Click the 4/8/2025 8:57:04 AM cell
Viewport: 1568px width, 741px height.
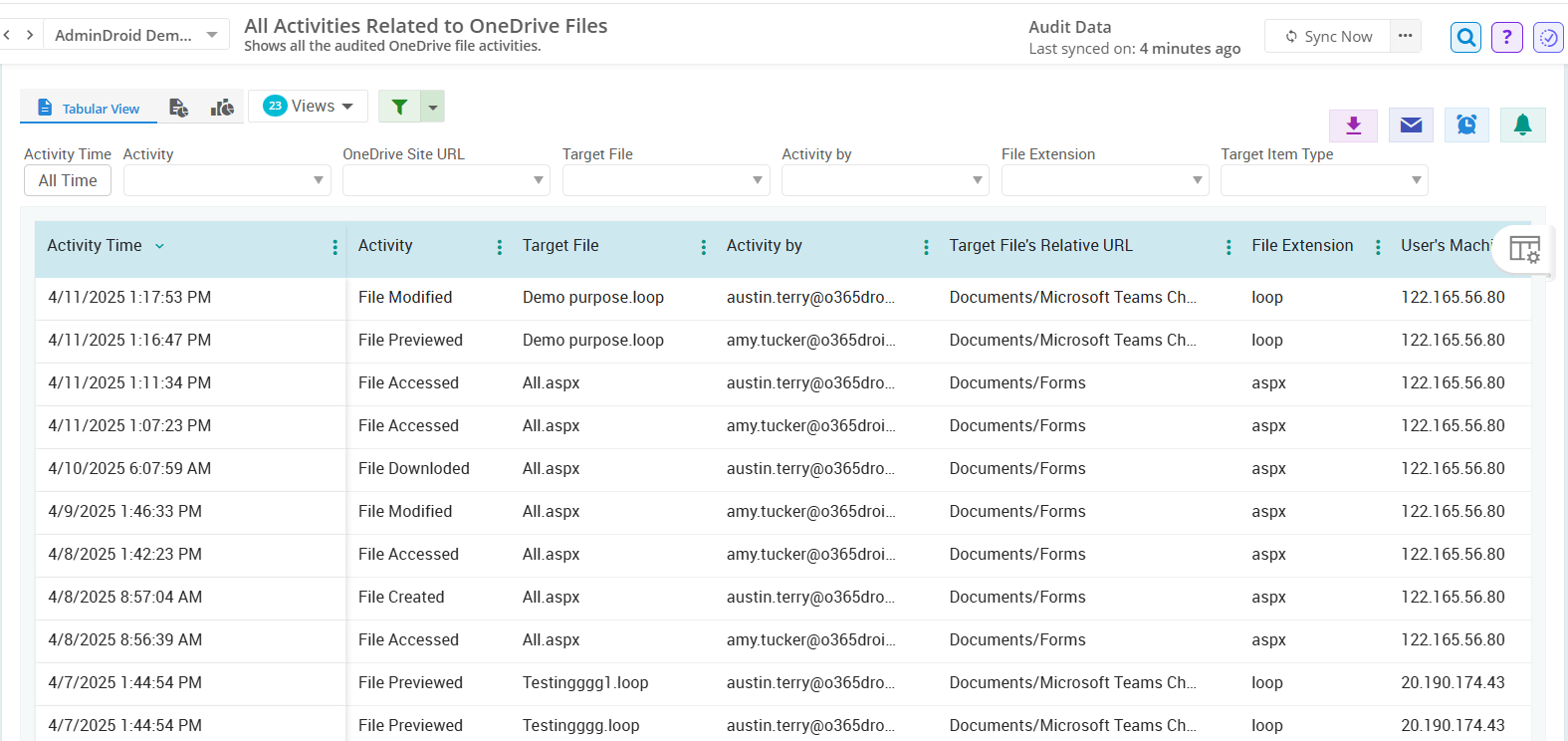point(124,598)
